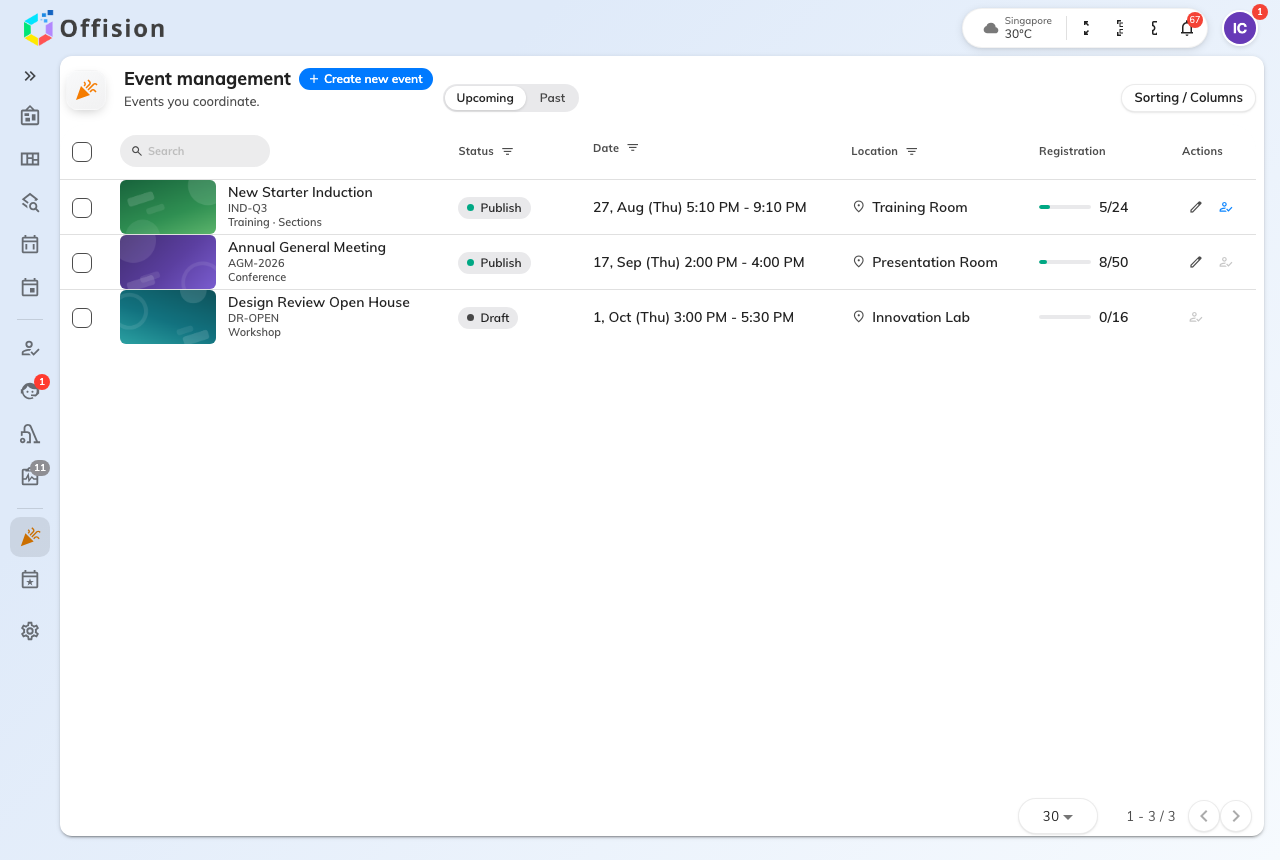Click the Registration column header

point(1072,151)
